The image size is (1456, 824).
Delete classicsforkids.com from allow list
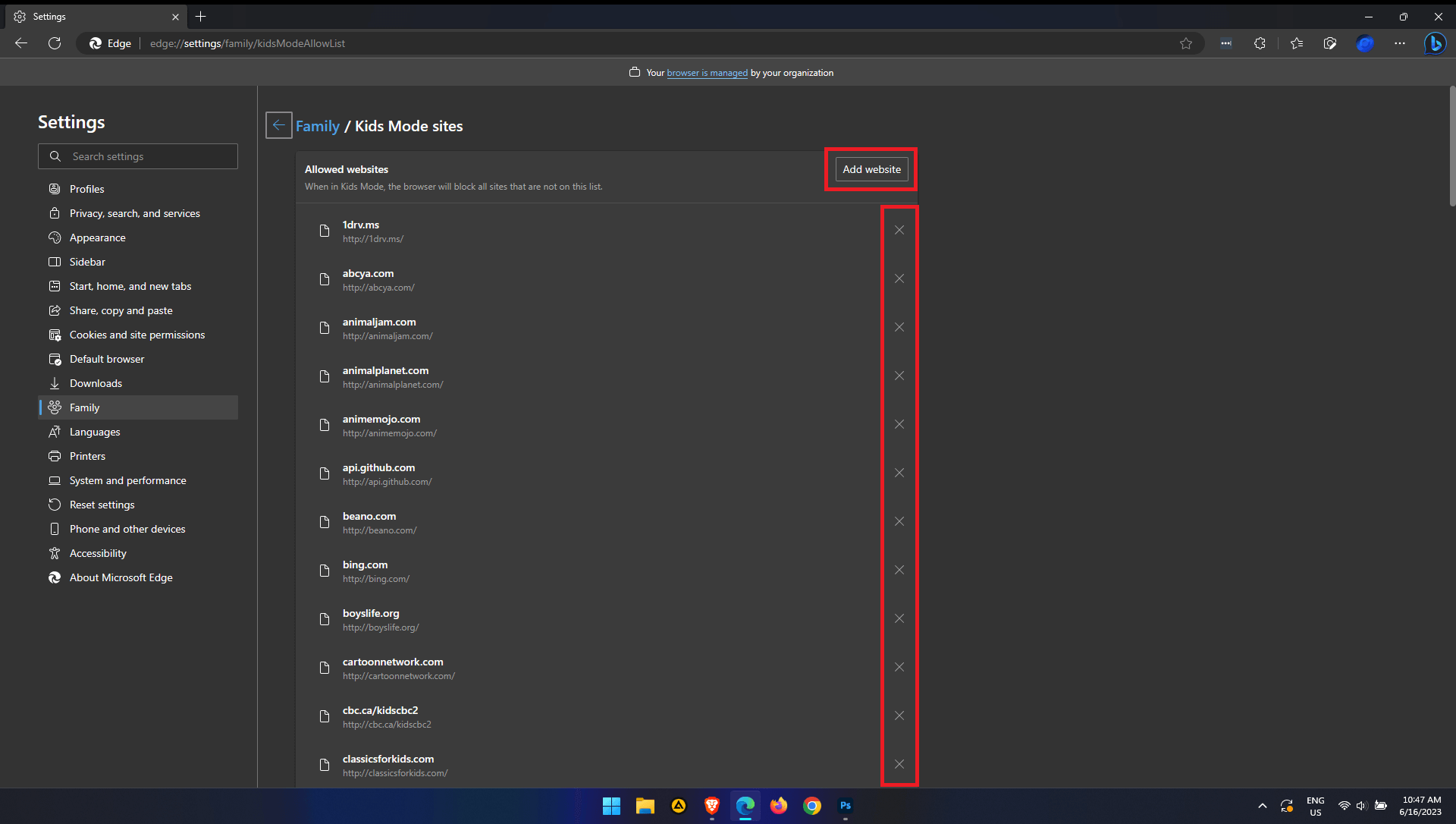point(899,765)
